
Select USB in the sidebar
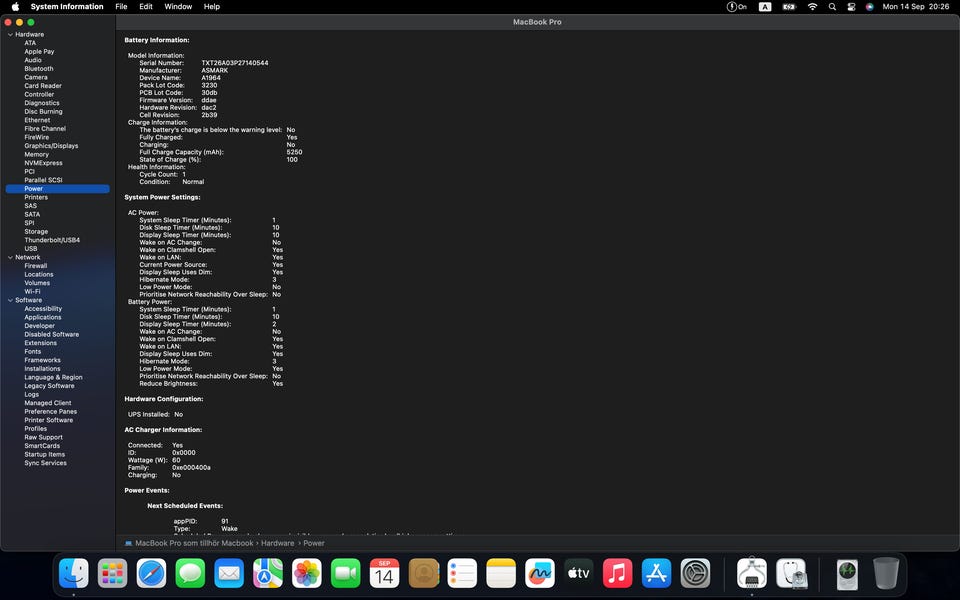31,249
